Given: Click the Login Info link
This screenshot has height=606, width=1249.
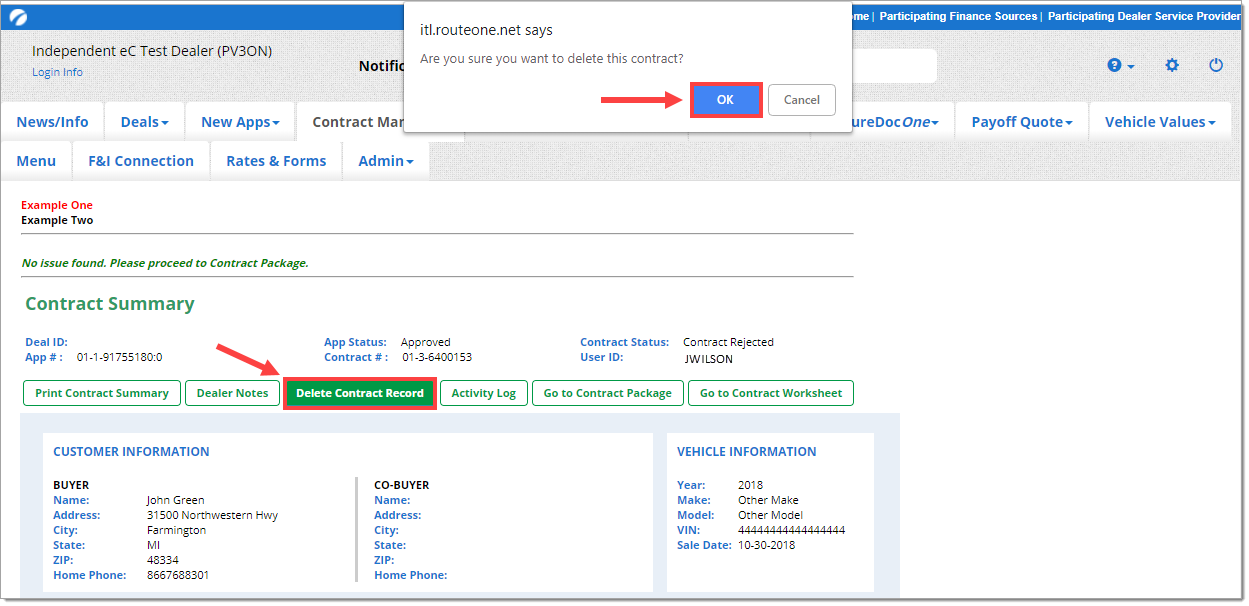Looking at the screenshot, I should [x=57, y=73].
